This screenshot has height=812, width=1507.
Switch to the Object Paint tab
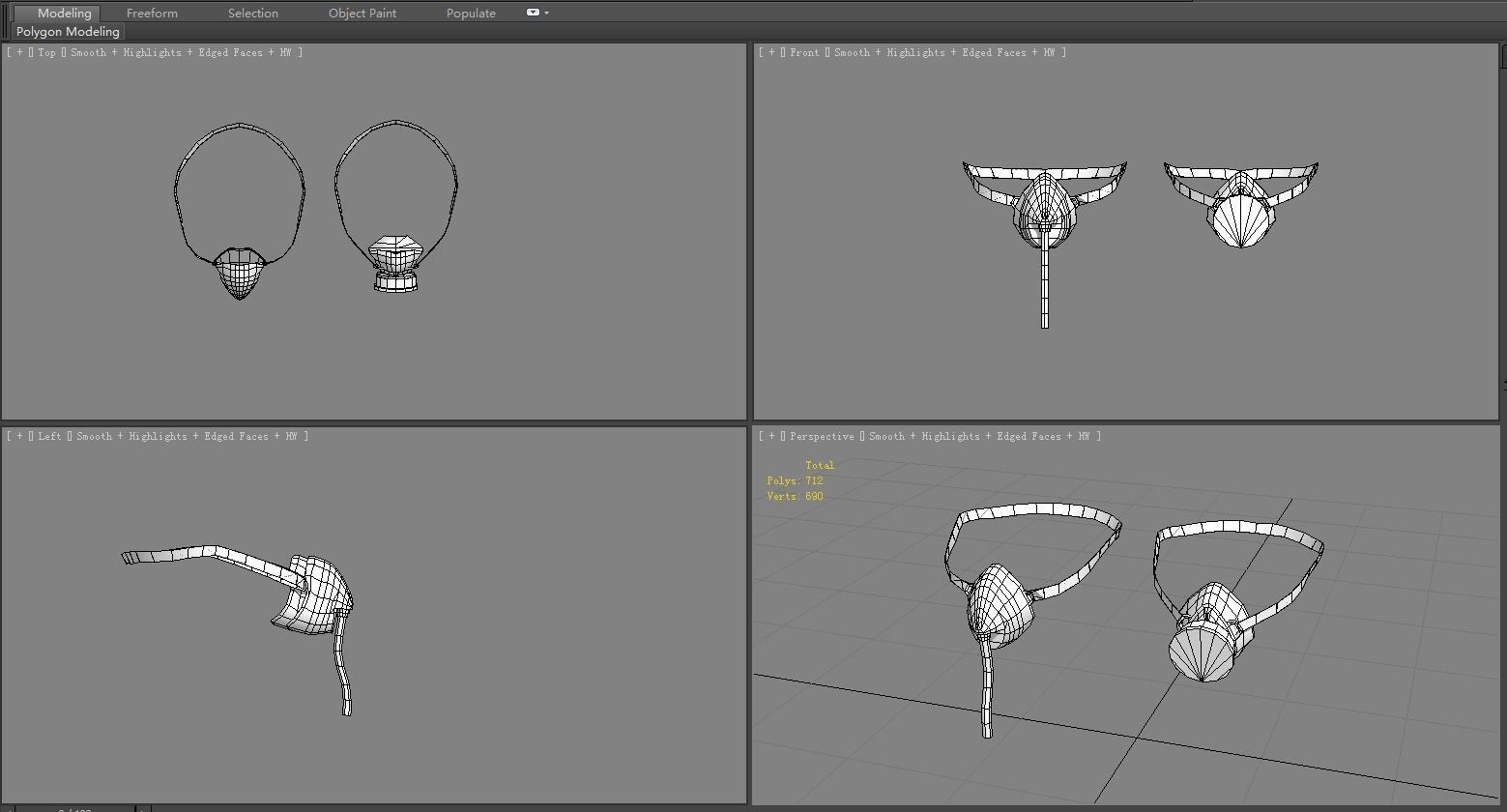(x=362, y=13)
